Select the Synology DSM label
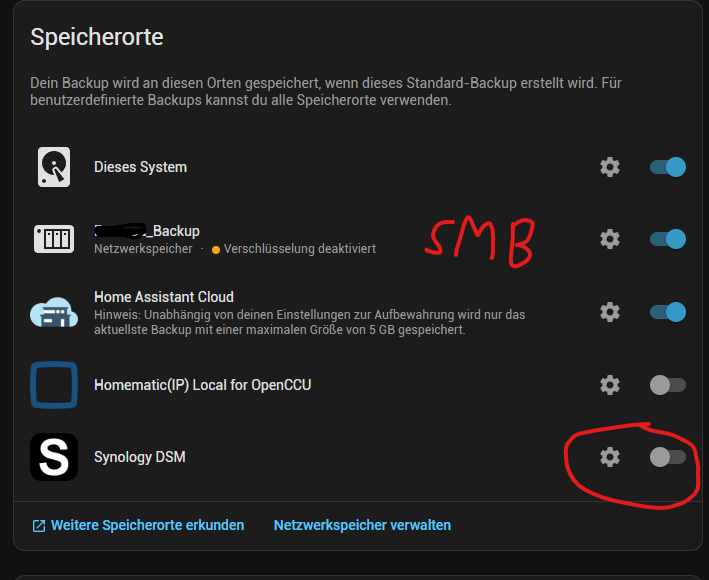This screenshot has height=580, width=709. [140, 457]
